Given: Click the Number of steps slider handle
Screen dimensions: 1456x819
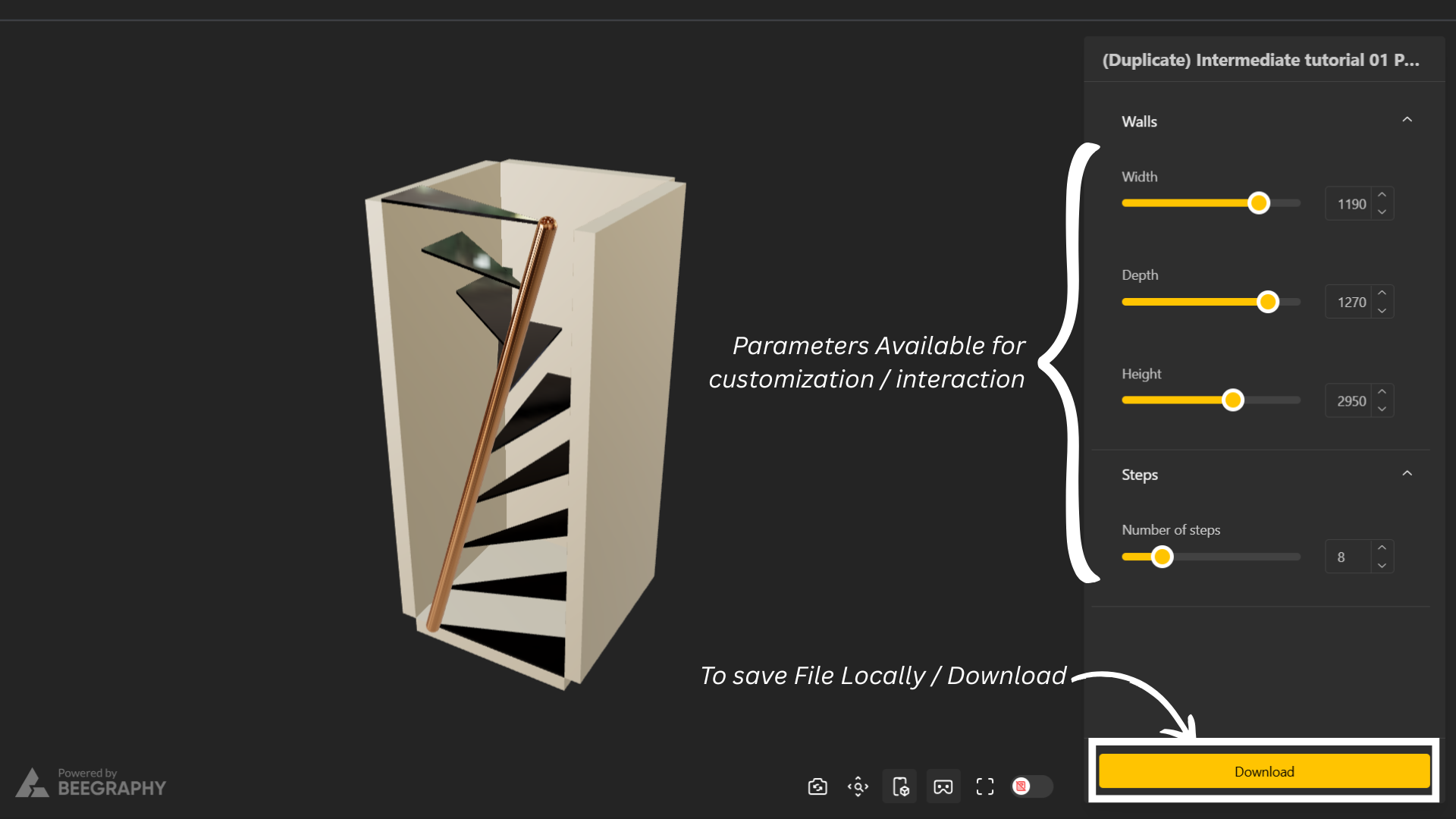Looking at the screenshot, I should coord(1162,557).
